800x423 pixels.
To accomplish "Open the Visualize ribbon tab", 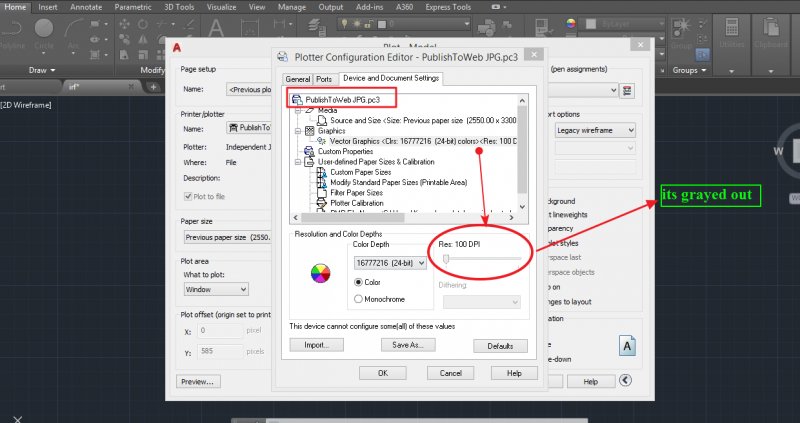I will pyautogui.click(x=221, y=7).
